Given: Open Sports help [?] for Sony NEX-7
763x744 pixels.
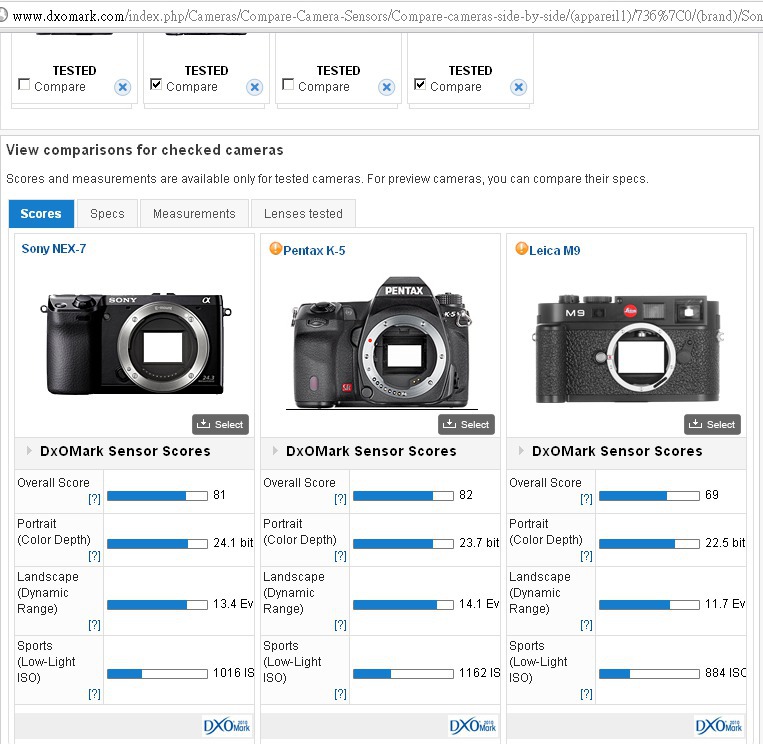Looking at the screenshot, I should tap(94, 694).
